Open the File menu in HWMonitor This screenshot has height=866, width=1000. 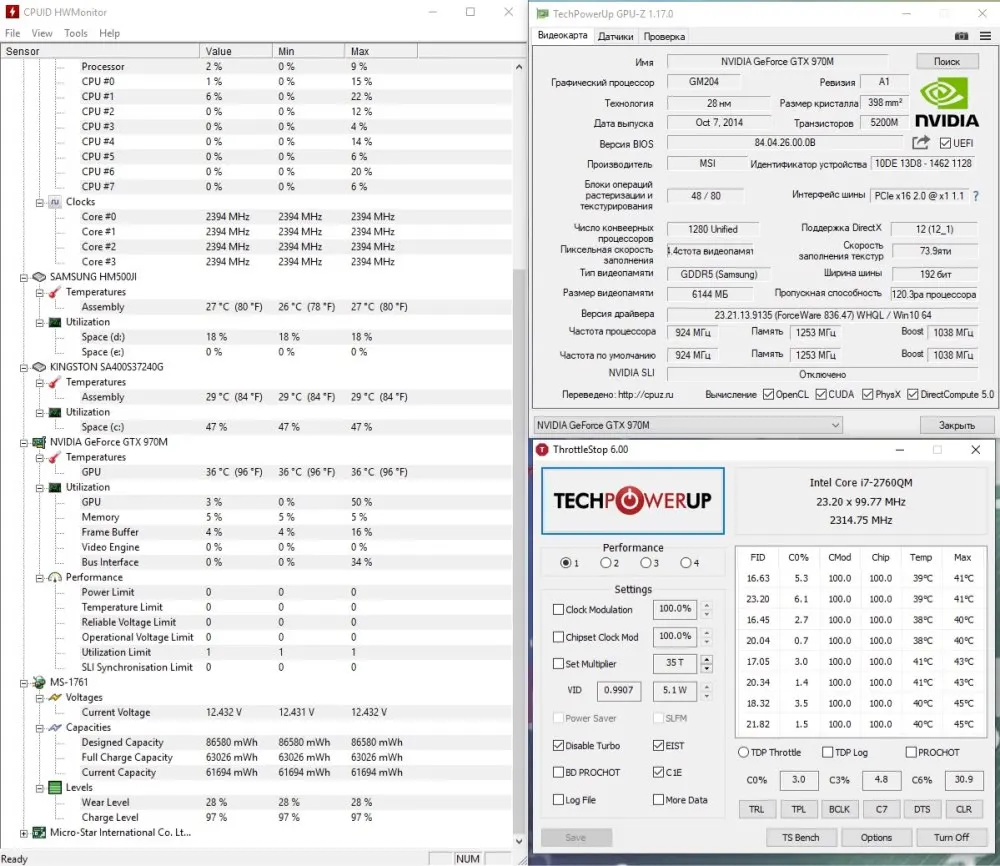13,33
